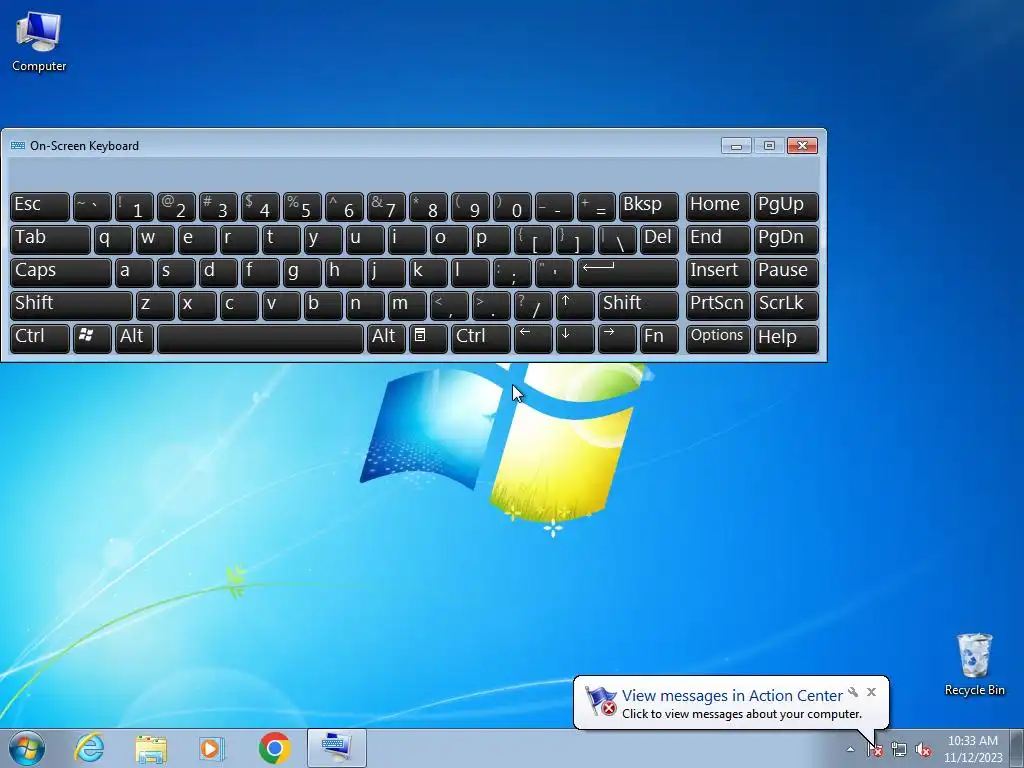Click the Help key
This screenshot has height=768, width=1024.
click(786, 338)
